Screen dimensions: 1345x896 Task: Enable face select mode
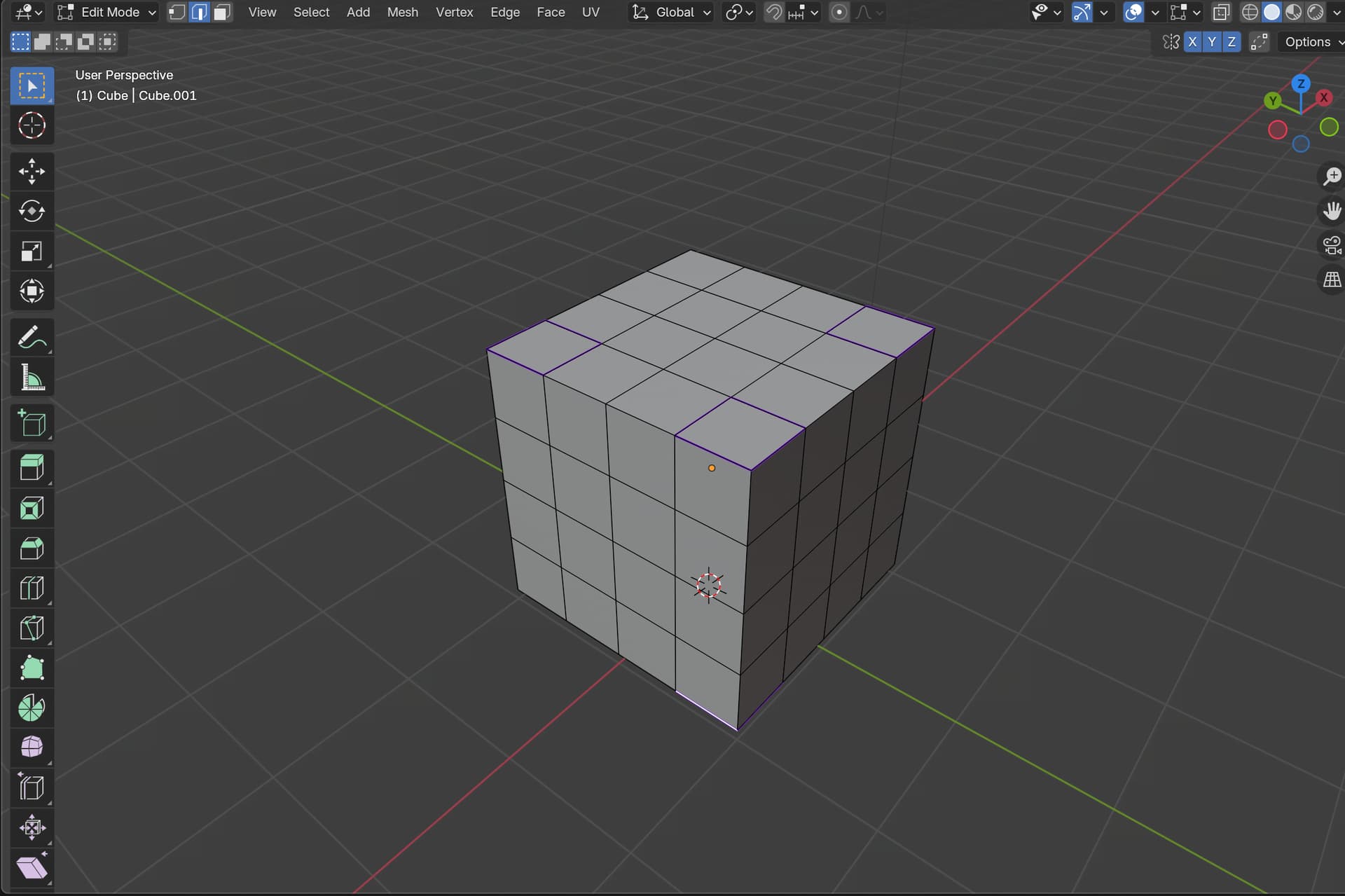(x=222, y=12)
